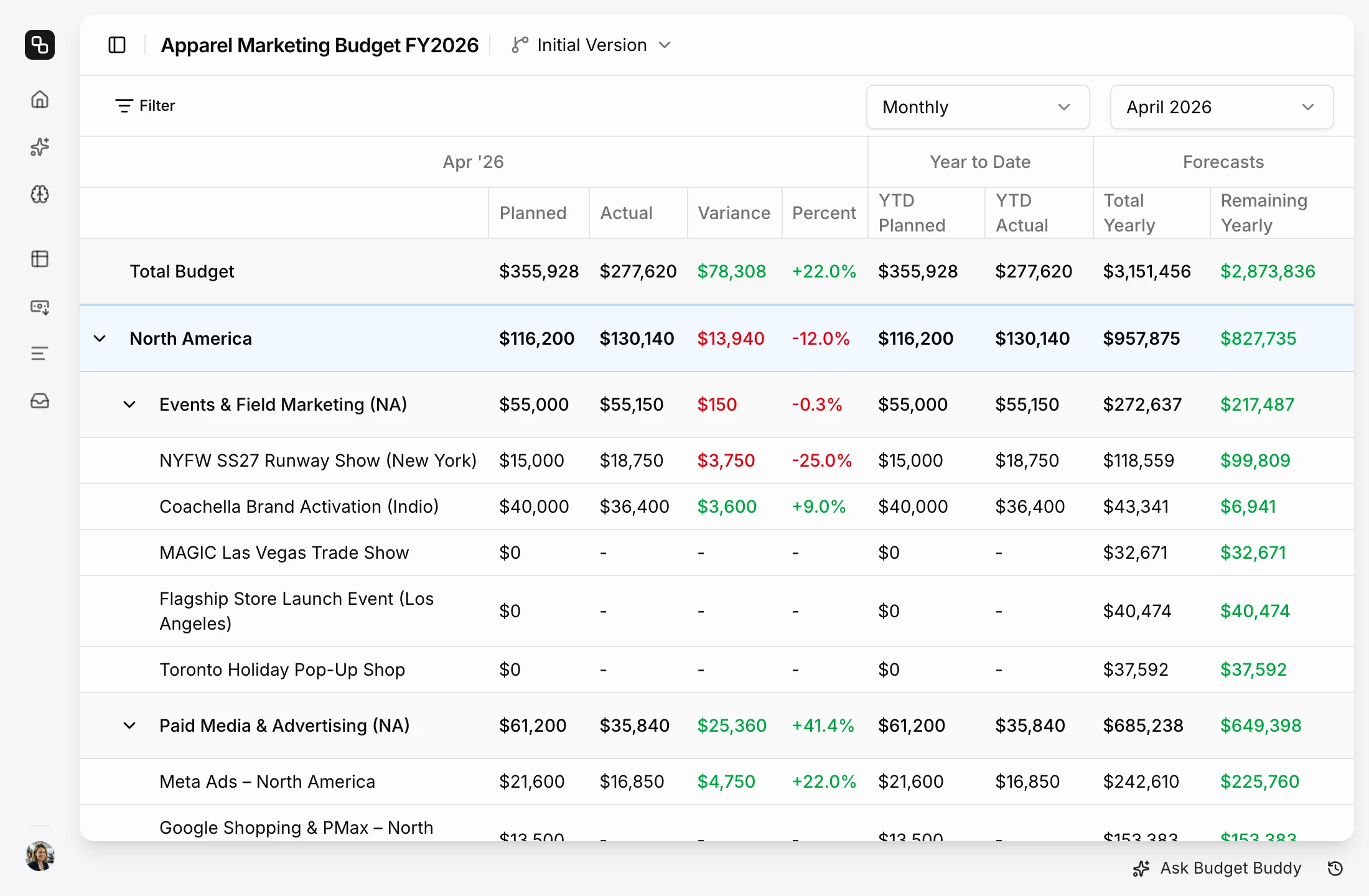Click Paid Media percent +41.4%
The width and height of the screenshot is (1369, 896).
coord(823,726)
